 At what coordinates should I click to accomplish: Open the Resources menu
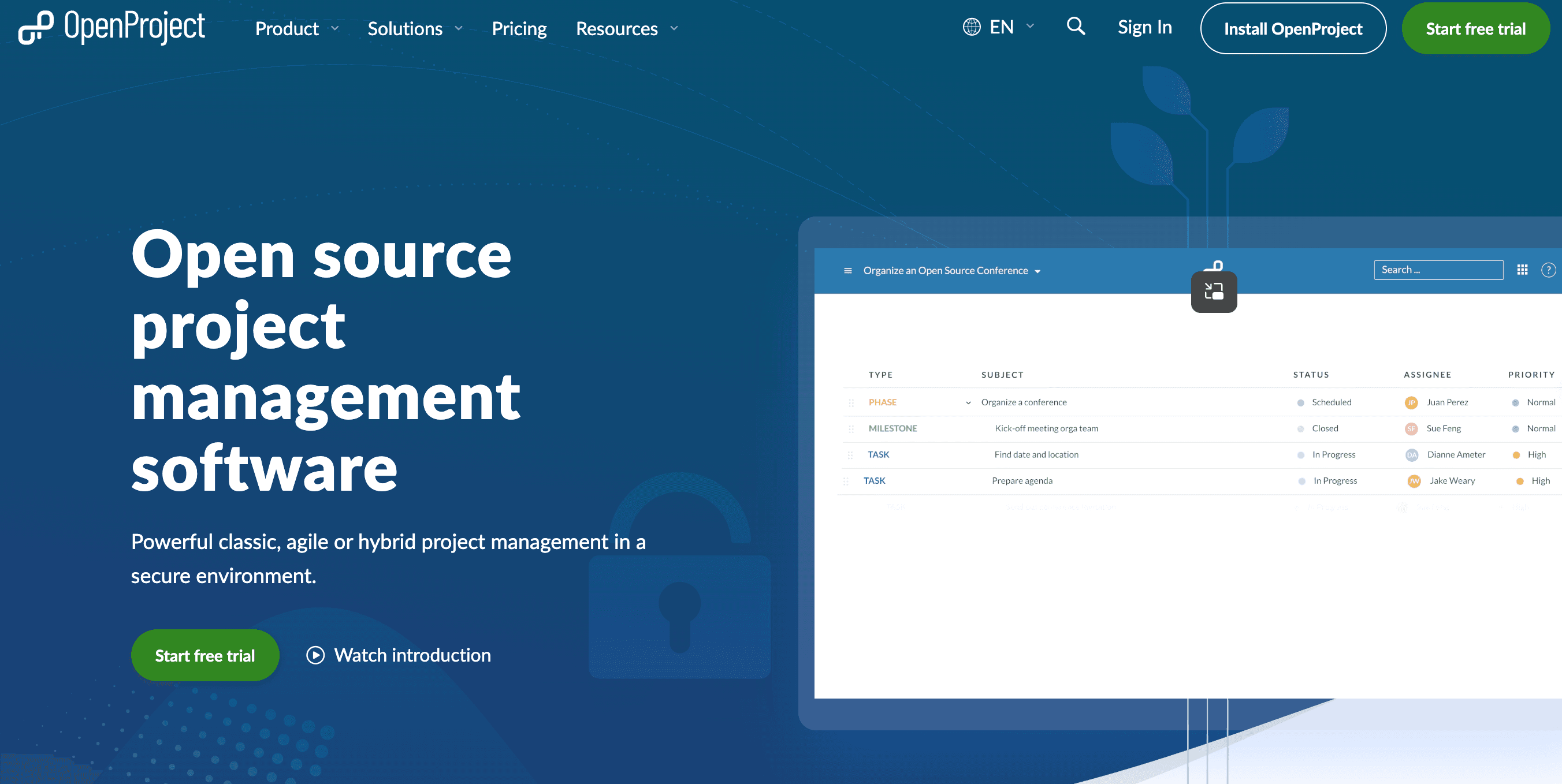[617, 28]
